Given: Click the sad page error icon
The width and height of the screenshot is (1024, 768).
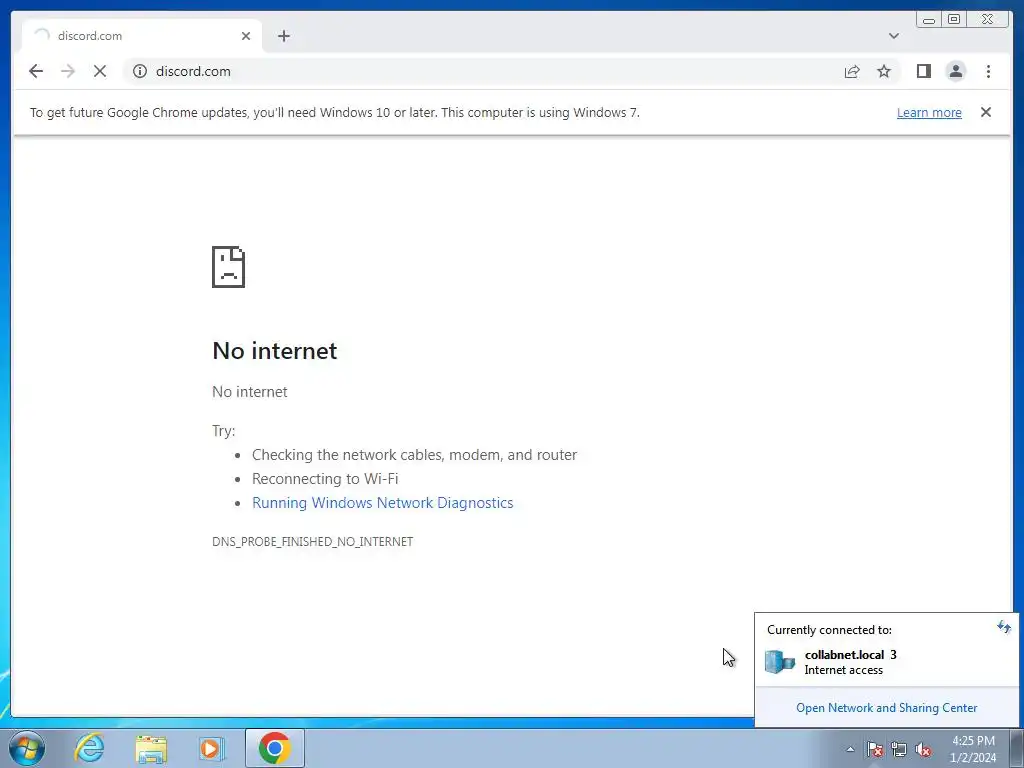Looking at the screenshot, I should coord(229,267).
